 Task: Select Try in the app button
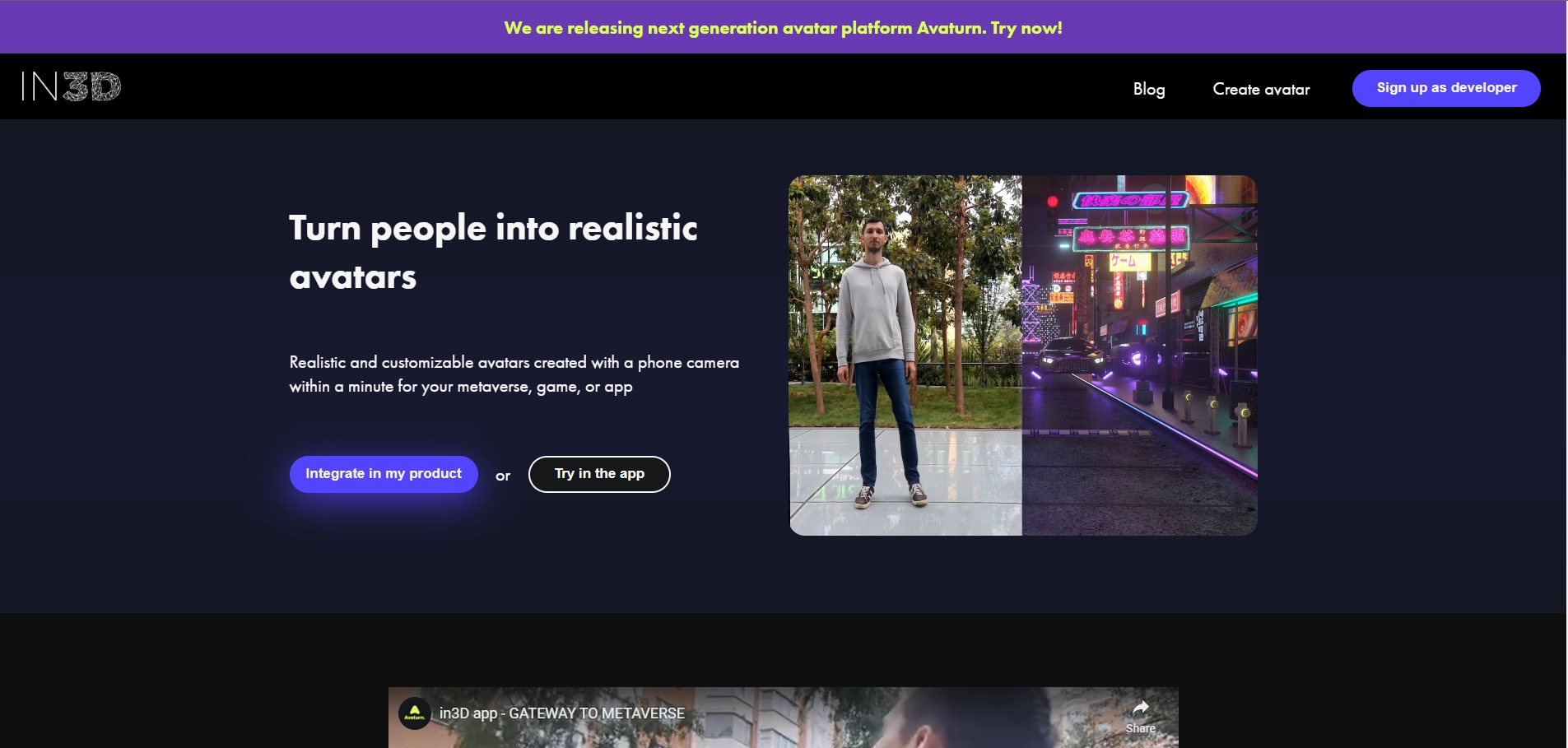pyautogui.click(x=599, y=474)
